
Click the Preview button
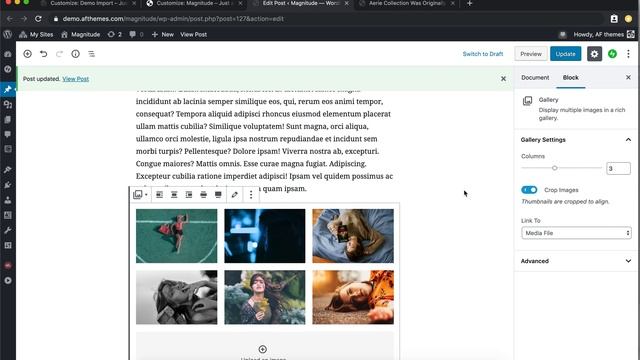coord(531,54)
